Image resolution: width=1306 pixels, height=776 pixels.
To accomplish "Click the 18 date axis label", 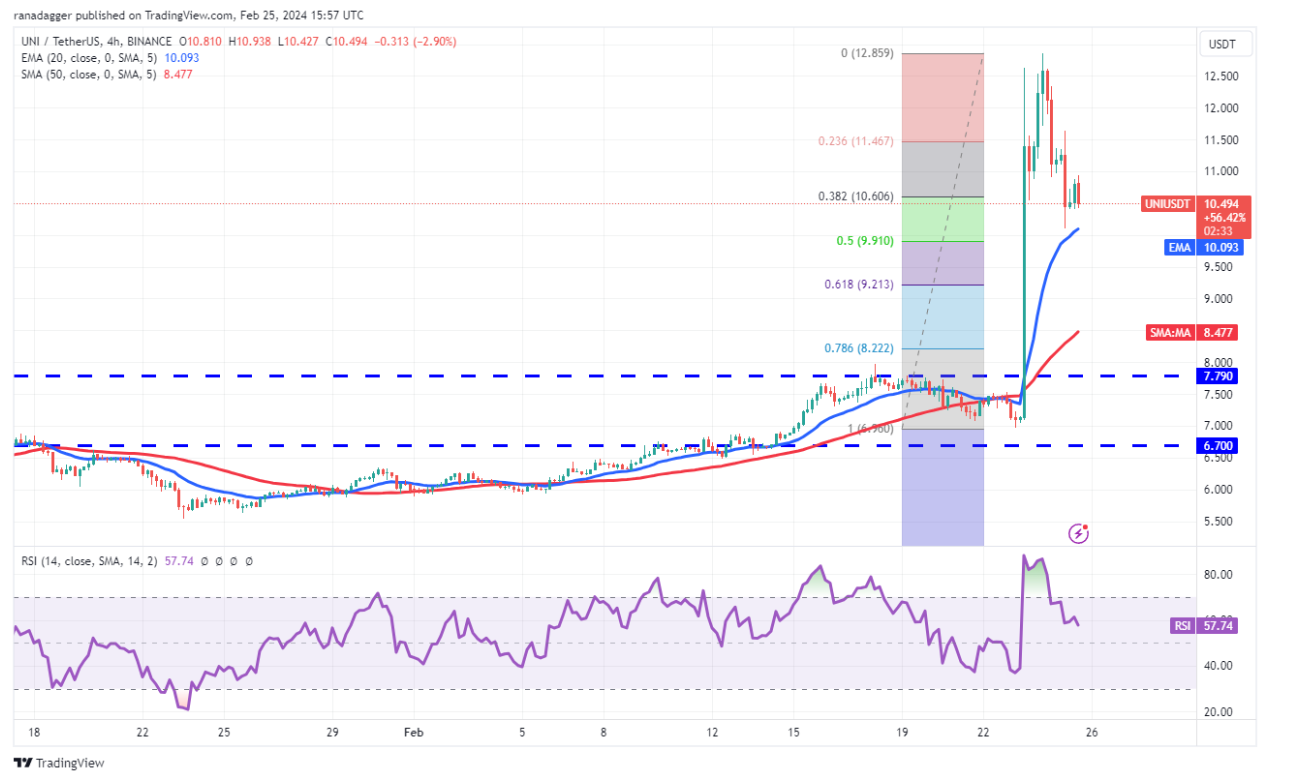I will point(36,731).
